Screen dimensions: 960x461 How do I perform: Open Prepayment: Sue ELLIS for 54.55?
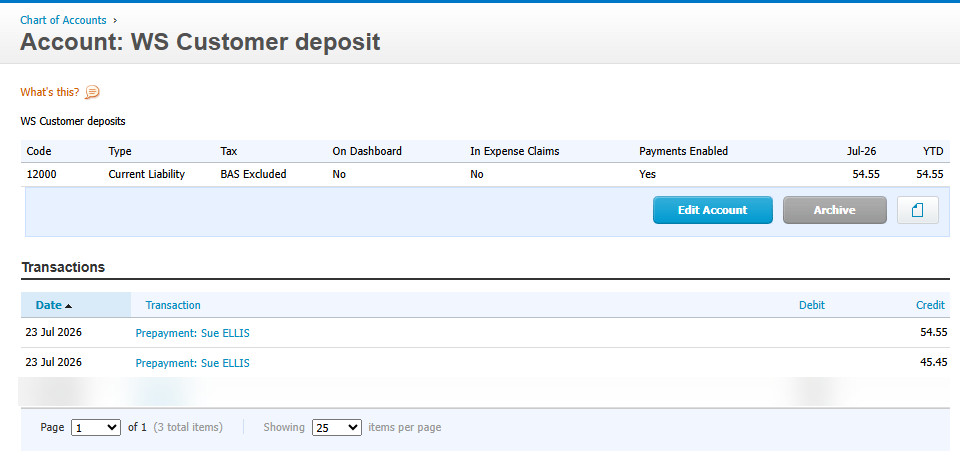point(192,333)
